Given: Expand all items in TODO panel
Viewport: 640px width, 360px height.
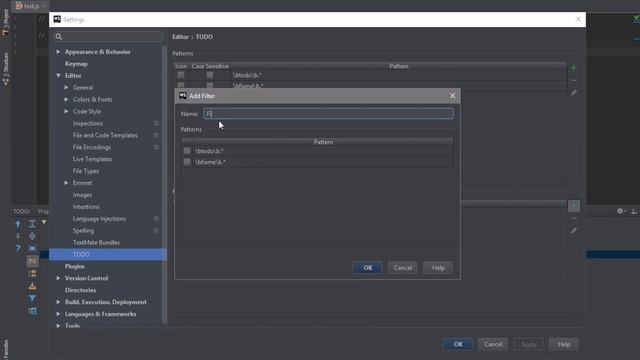Looking at the screenshot, I should (32, 224).
